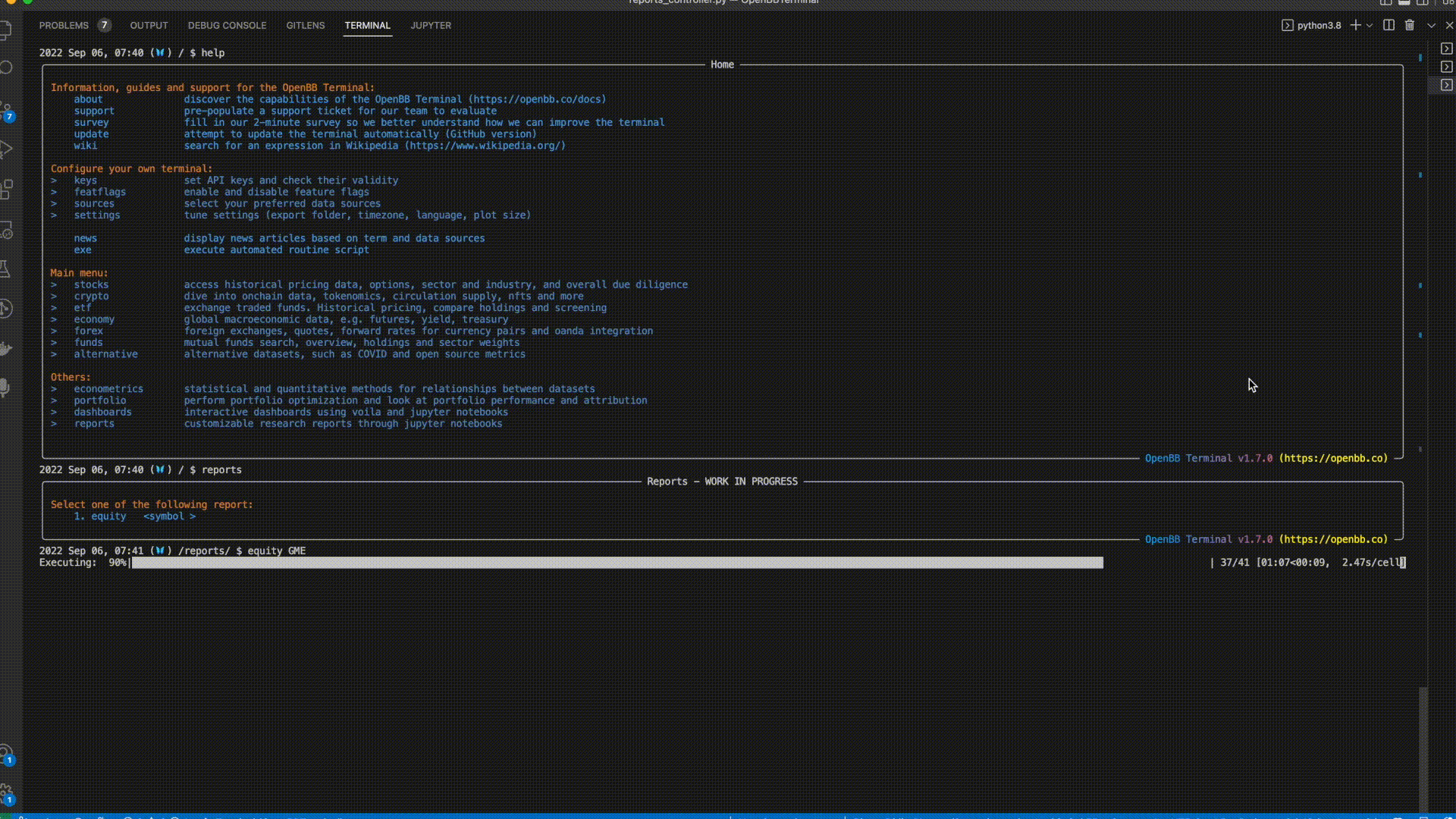Open the JUPYTER panel tab
Screen dimensions: 1456x819
click(430, 25)
